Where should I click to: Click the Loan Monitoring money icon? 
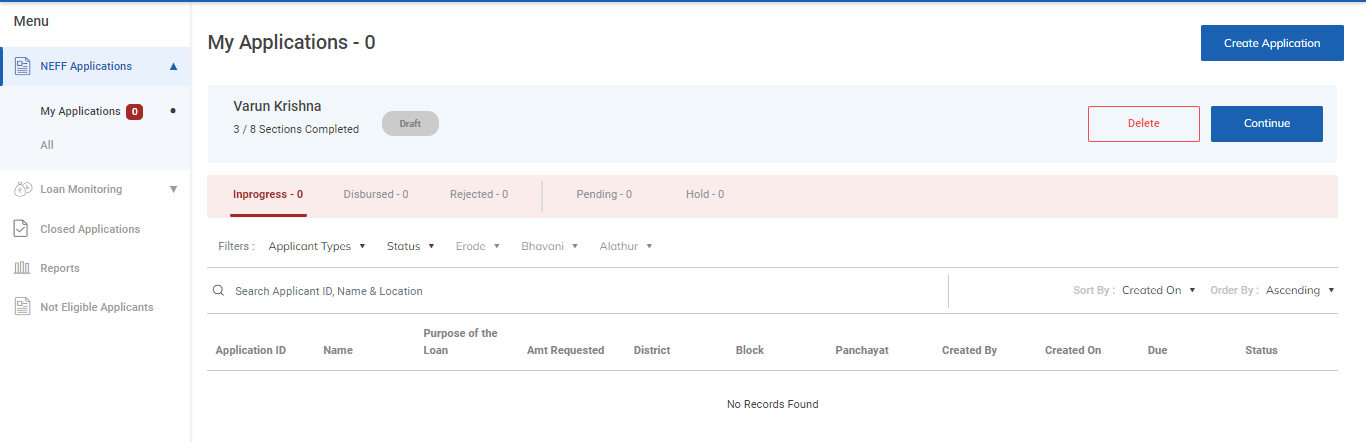coord(22,189)
